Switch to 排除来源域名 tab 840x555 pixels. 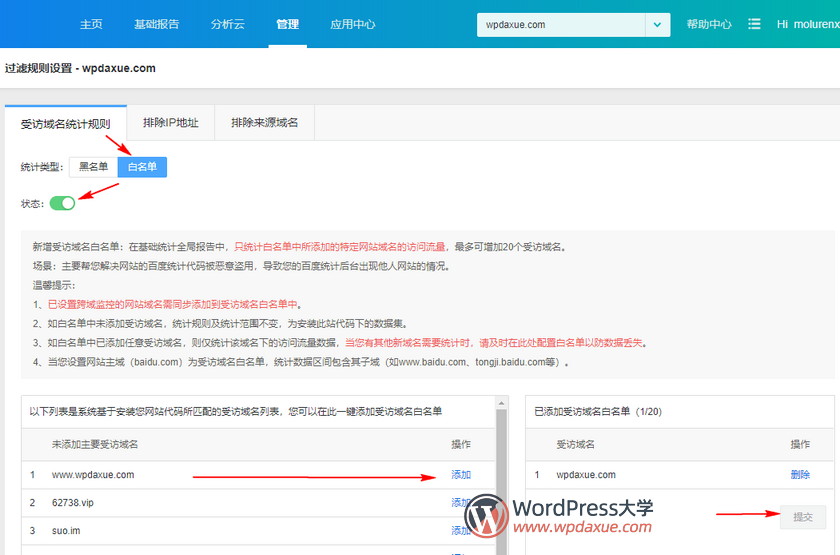(265, 123)
